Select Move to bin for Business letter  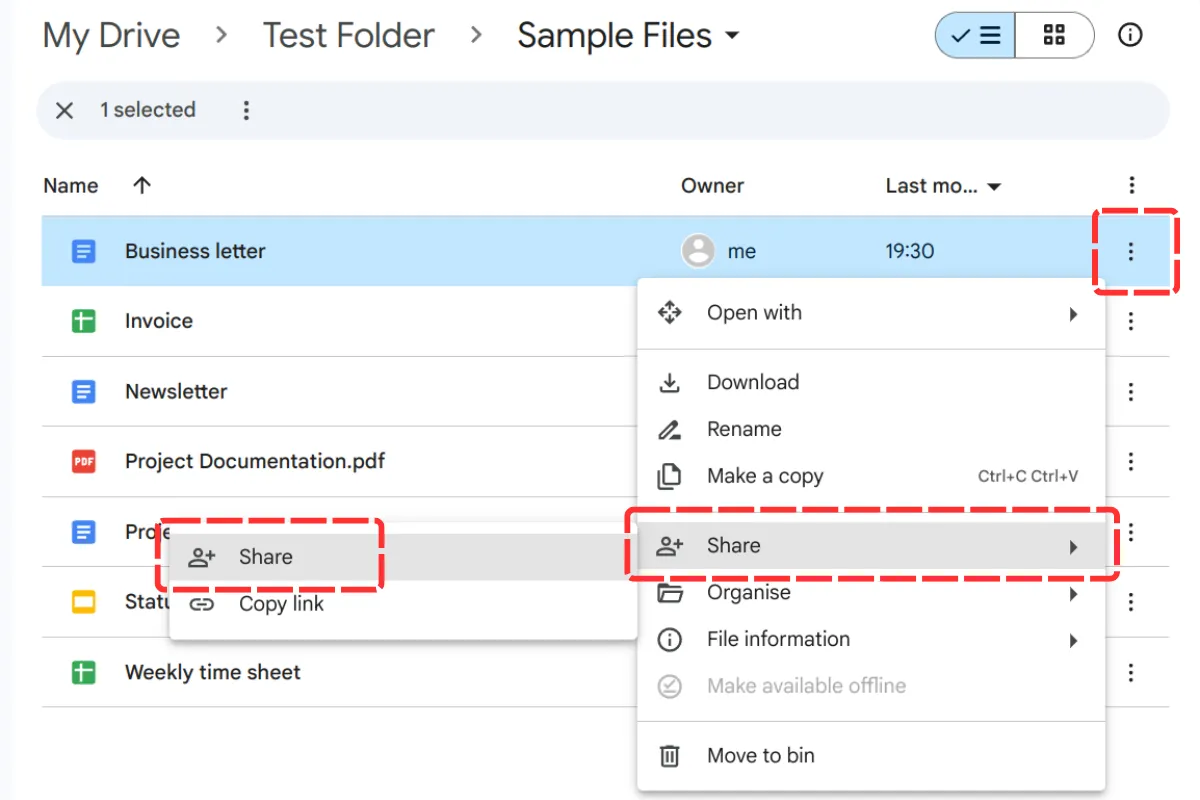click(760, 756)
